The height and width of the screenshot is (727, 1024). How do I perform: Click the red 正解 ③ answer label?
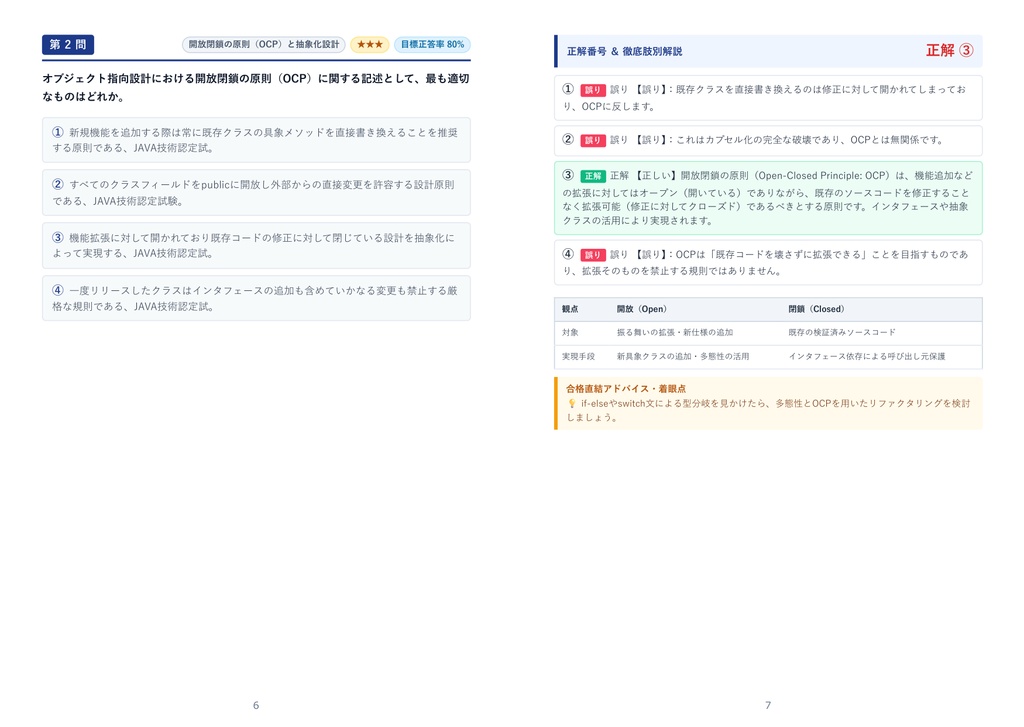pos(950,50)
